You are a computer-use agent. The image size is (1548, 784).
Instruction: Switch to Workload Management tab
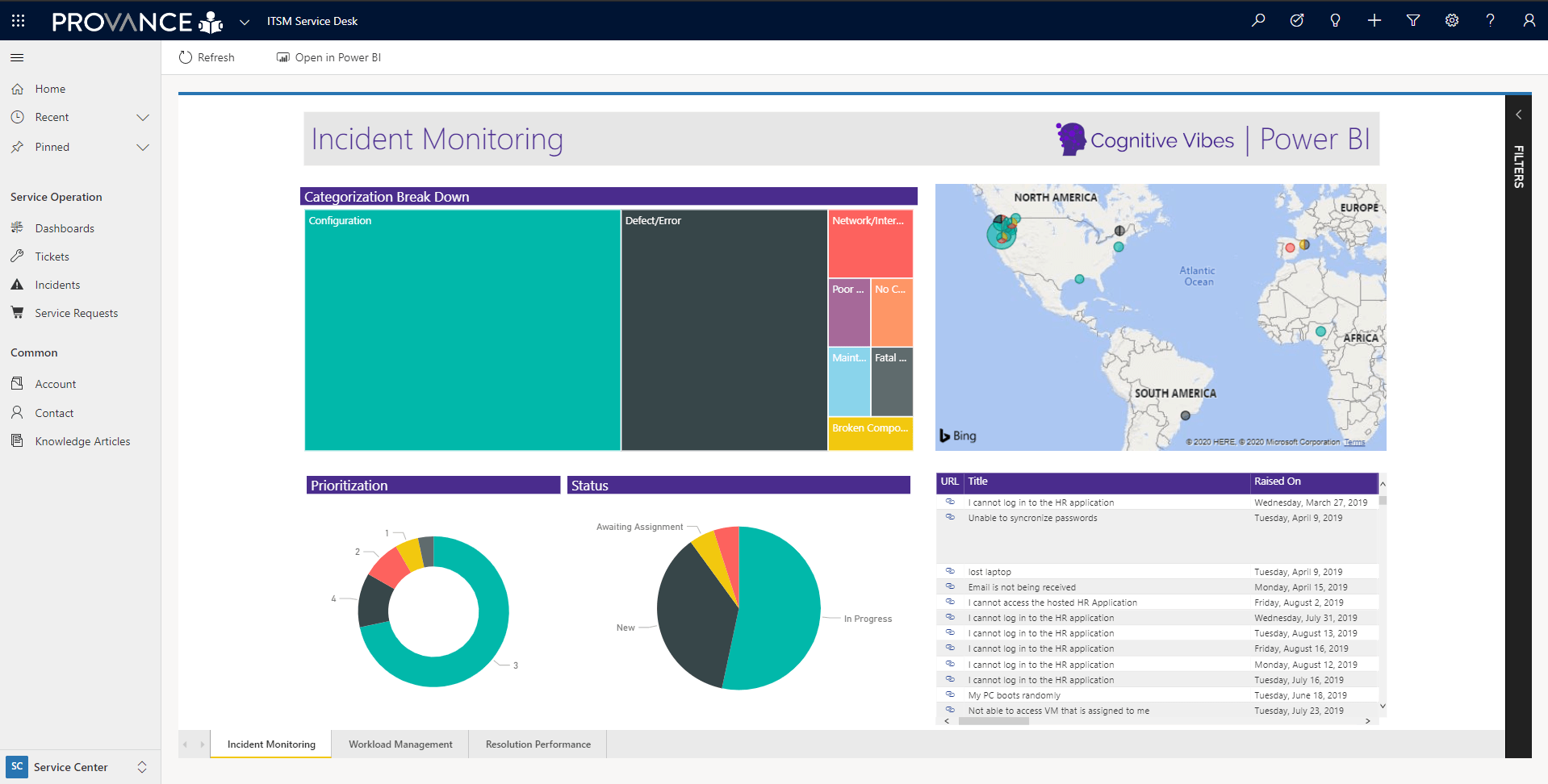click(400, 744)
